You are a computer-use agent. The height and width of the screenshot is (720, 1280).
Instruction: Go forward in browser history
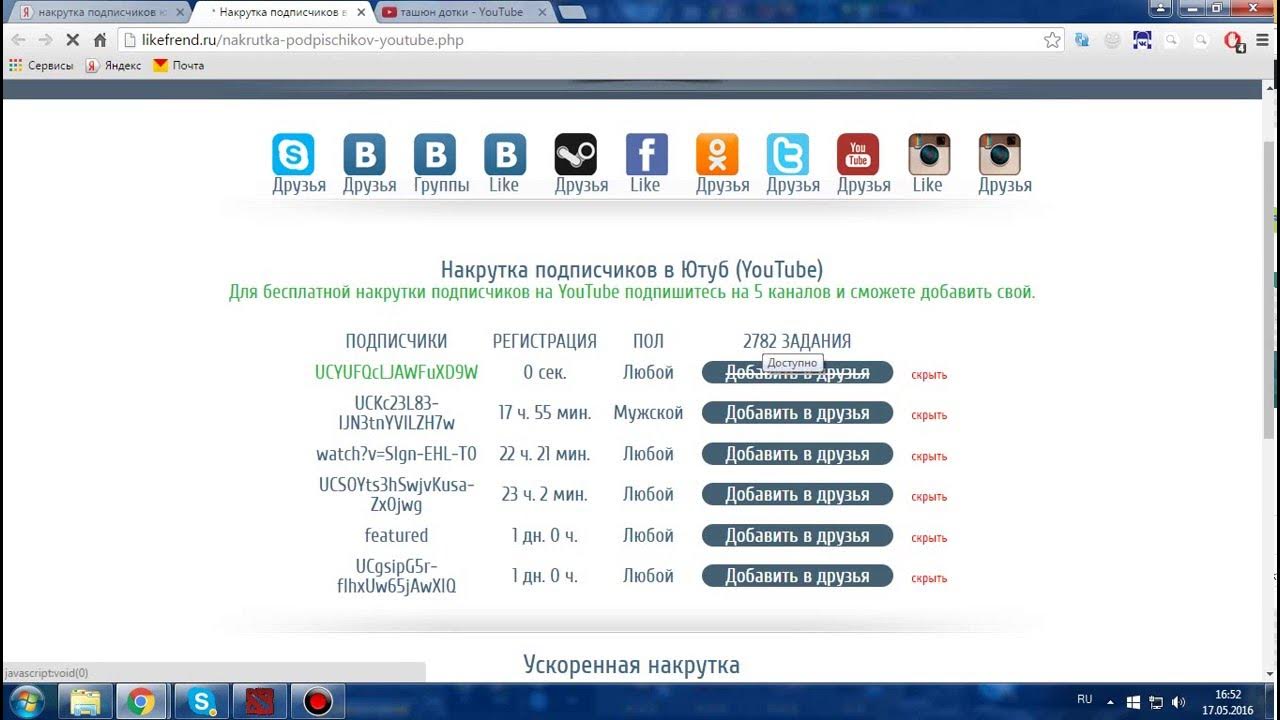click(x=45, y=40)
